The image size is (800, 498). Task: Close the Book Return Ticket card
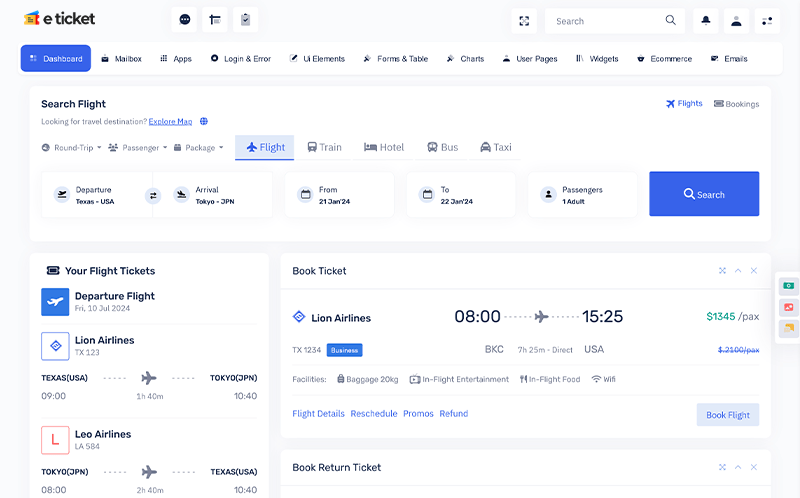pos(754,467)
